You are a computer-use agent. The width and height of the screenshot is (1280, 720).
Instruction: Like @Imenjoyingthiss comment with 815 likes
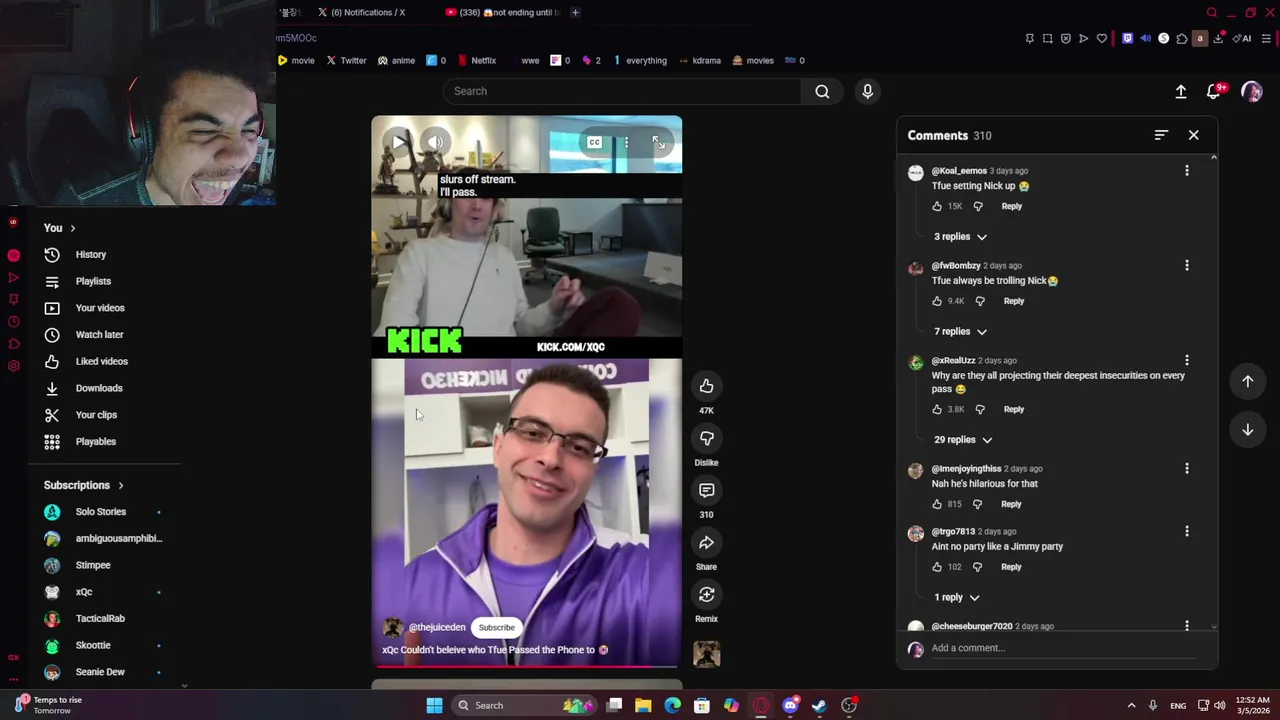click(937, 504)
